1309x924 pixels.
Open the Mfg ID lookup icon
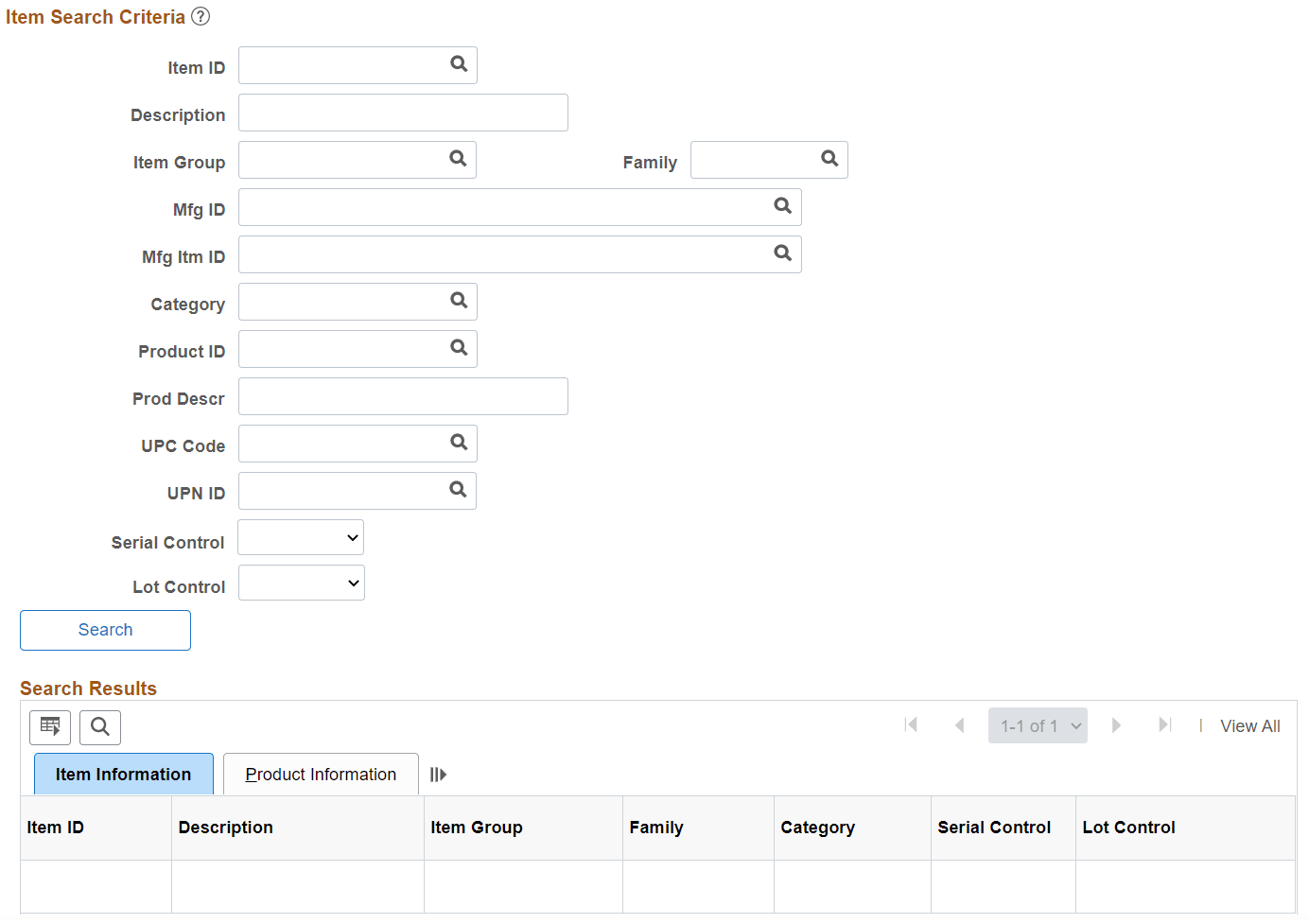click(x=783, y=205)
